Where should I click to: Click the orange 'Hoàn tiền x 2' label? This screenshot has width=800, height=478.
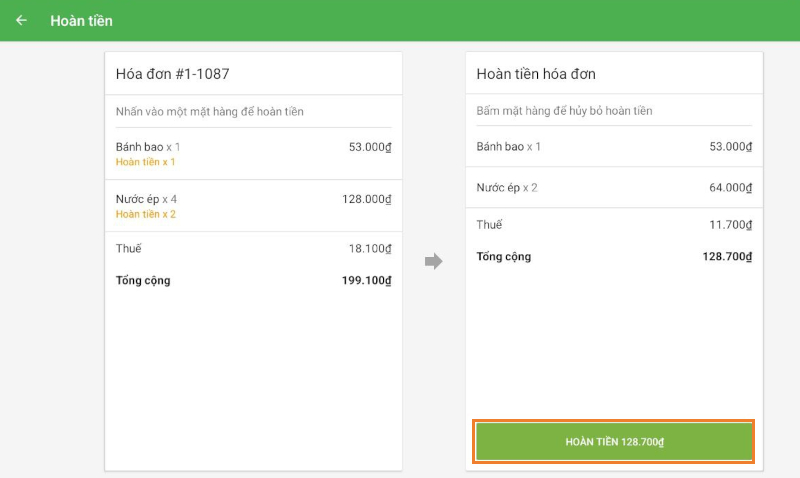click(146, 214)
